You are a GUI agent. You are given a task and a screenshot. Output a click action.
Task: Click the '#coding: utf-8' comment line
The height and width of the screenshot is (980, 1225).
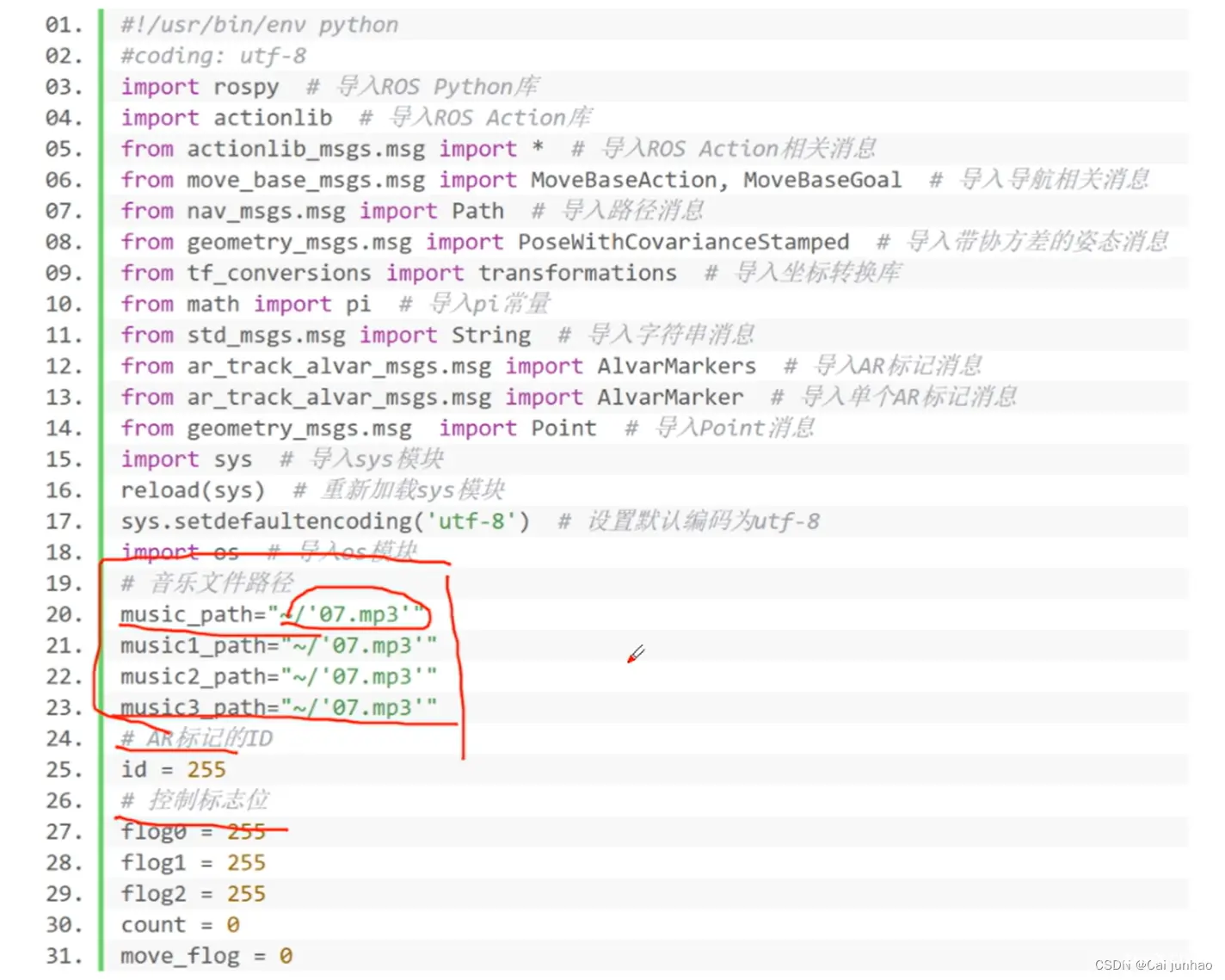(x=213, y=56)
